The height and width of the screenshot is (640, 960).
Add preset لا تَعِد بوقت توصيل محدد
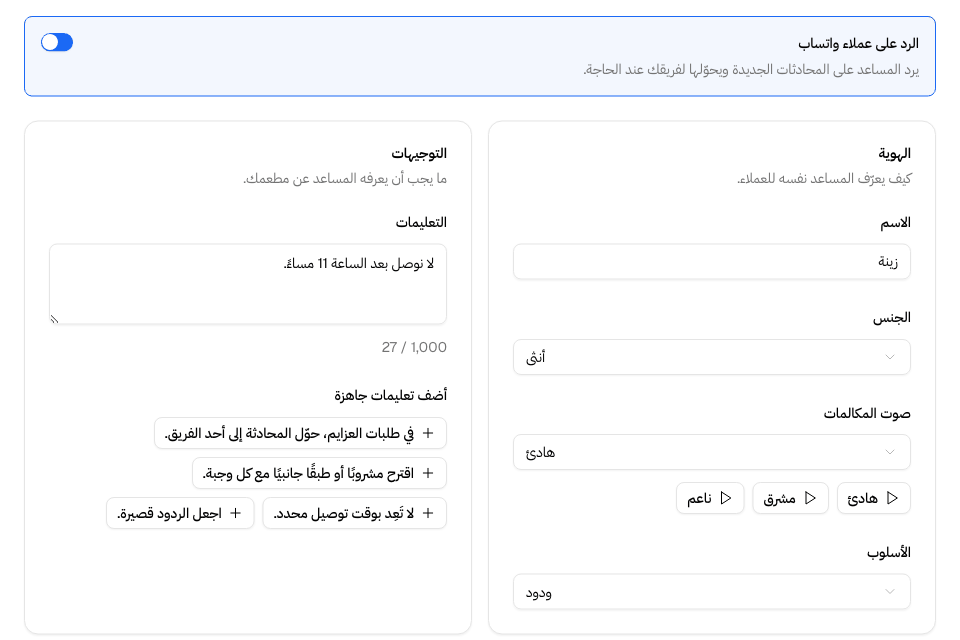coord(354,513)
